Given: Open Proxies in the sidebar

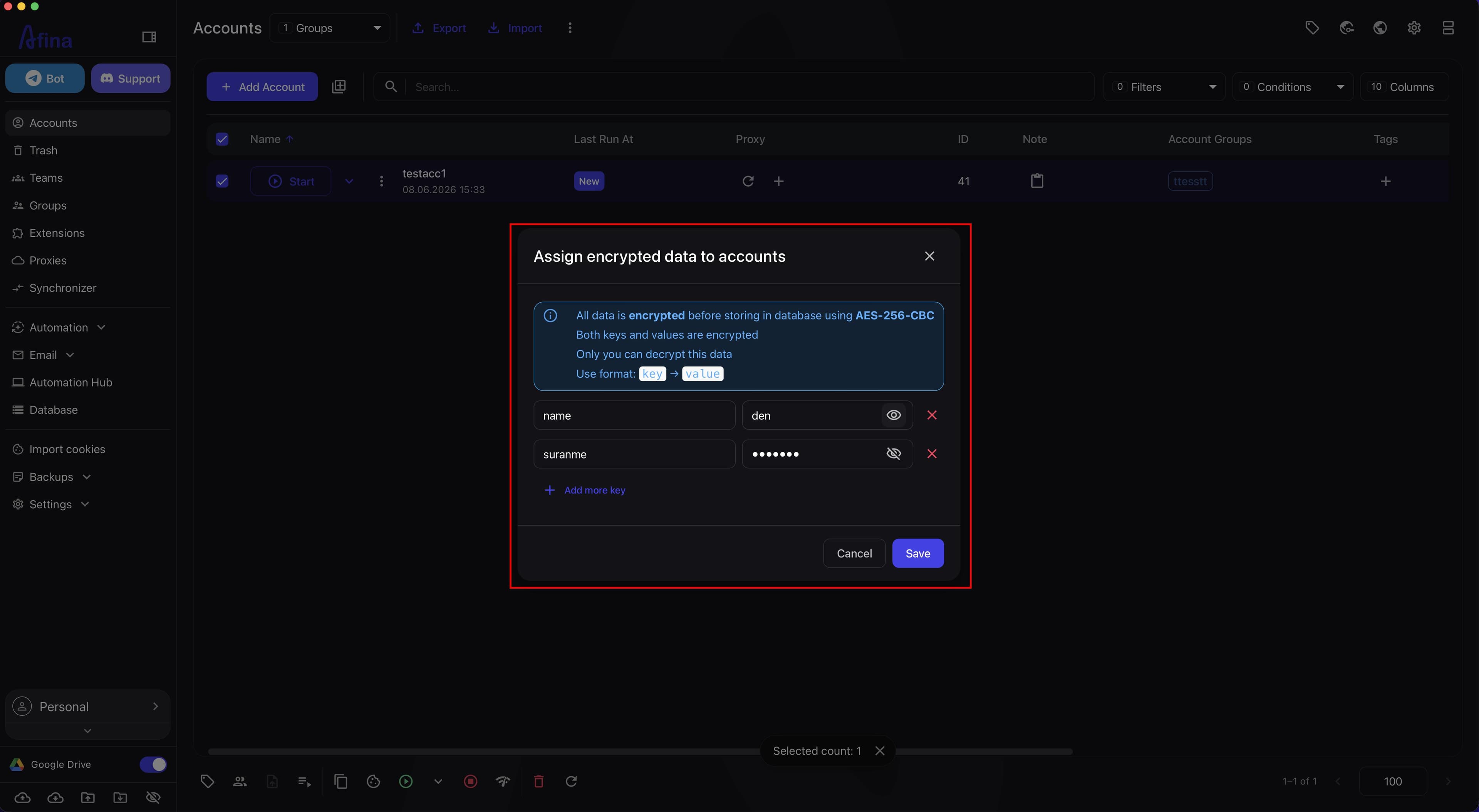Looking at the screenshot, I should pyautogui.click(x=87, y=261).
